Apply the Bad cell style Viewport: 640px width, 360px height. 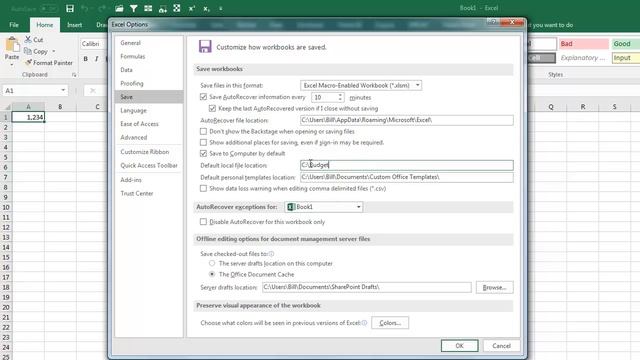(584, 44)
